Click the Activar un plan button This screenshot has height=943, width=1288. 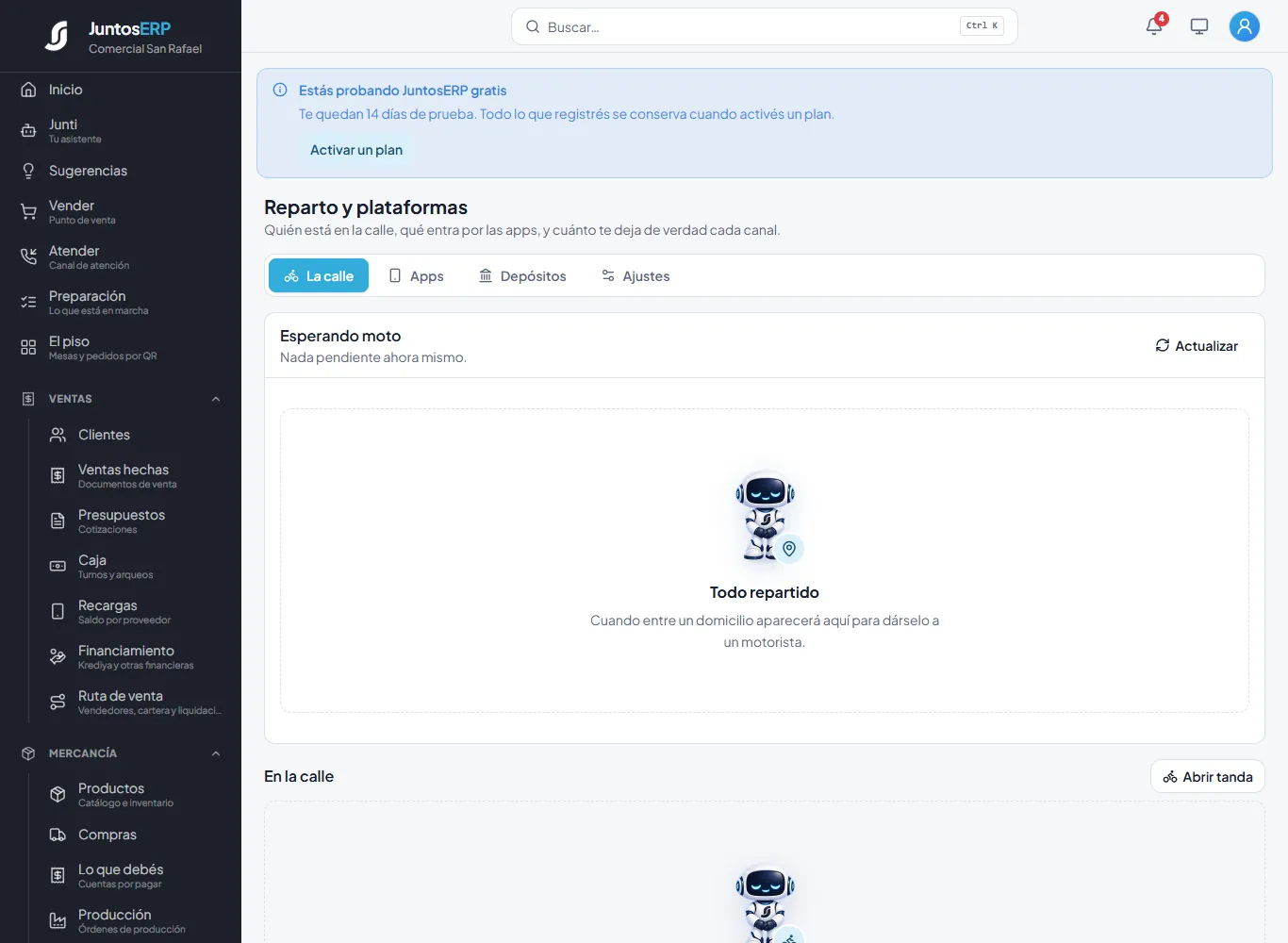click(x=356, y=150)
